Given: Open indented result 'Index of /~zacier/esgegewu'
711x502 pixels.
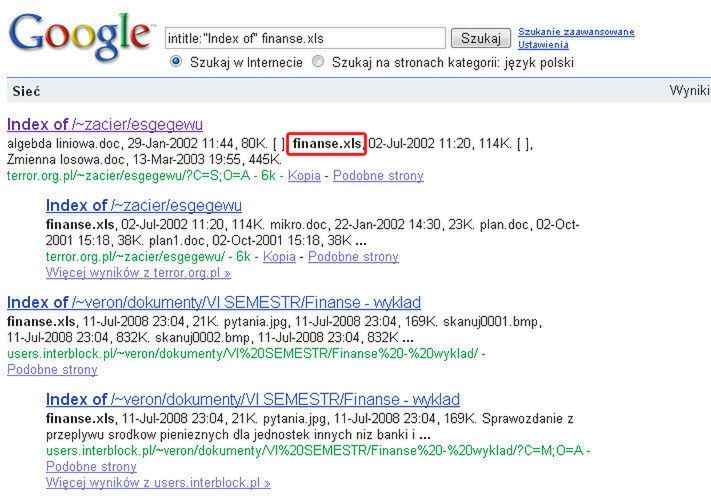Looking at the screenshot, I should point(144,205).
